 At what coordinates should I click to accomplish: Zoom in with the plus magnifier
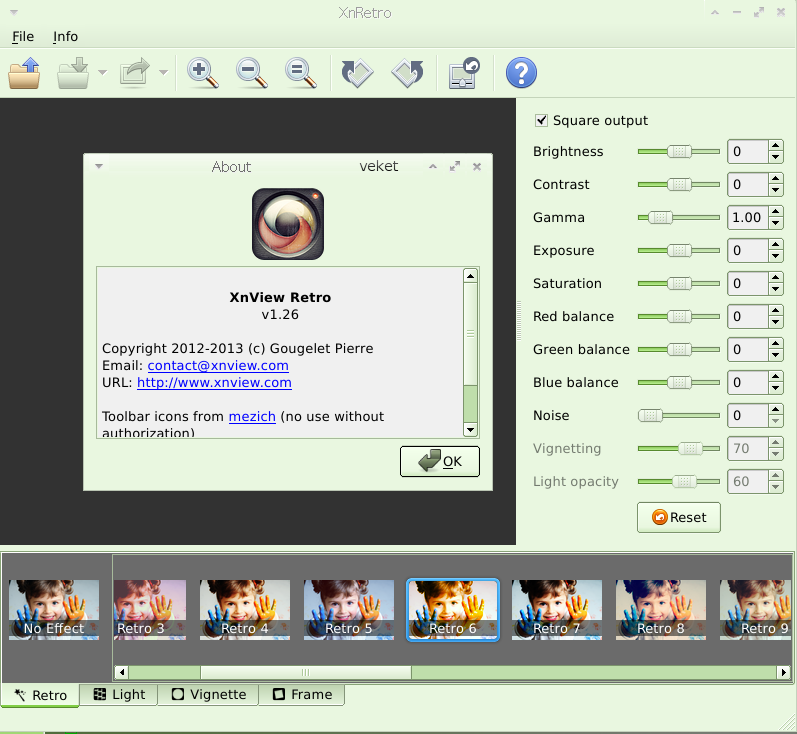203,73
